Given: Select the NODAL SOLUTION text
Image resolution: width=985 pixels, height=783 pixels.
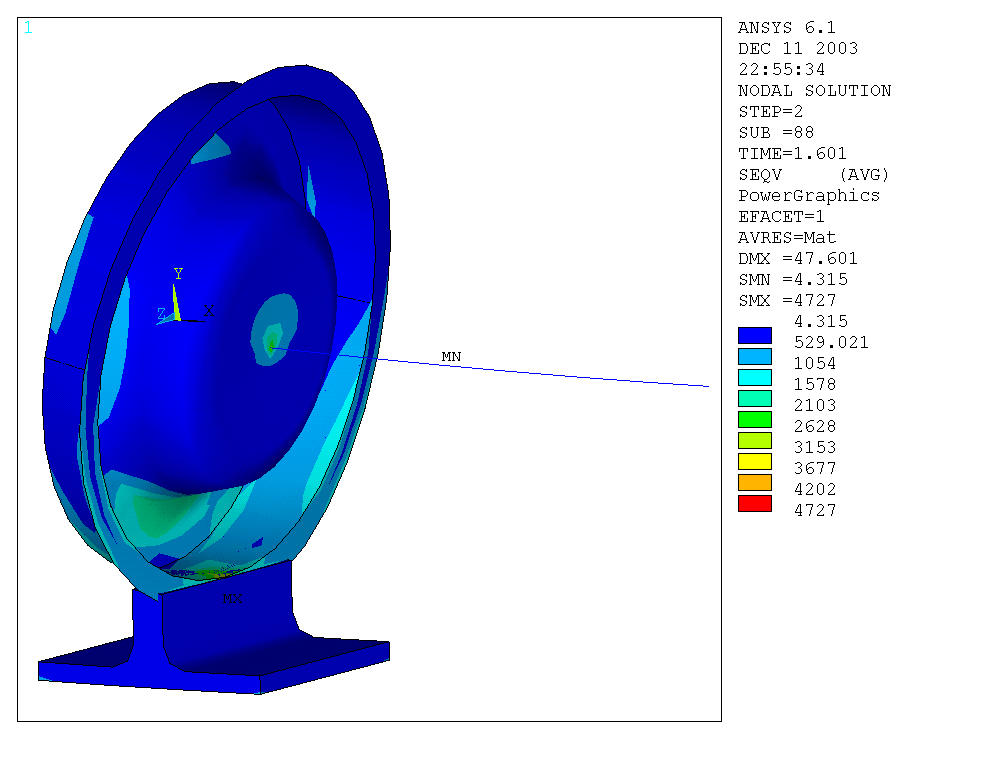Looking at the screenshot, I should click(814, 91).
